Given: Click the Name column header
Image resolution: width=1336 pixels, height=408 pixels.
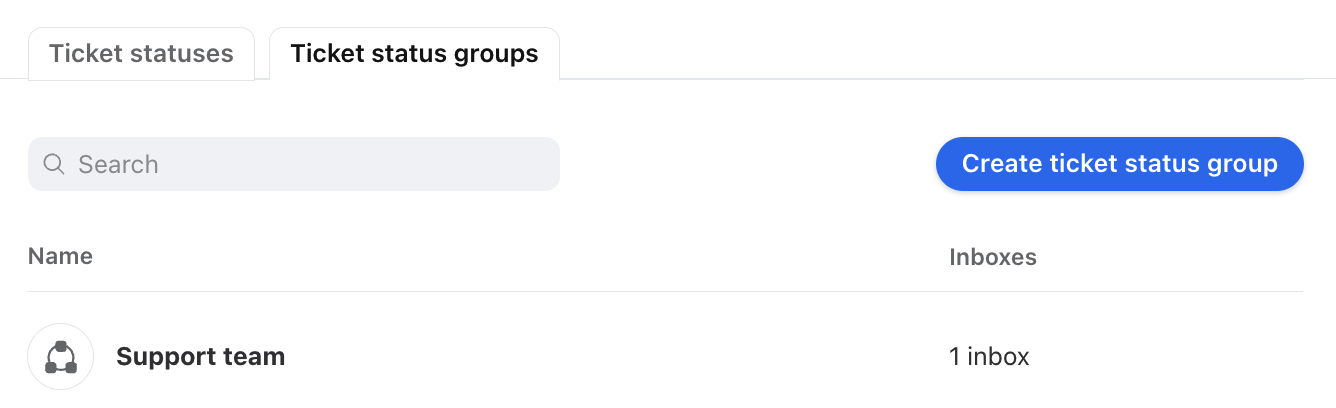Looking at the screenshot, I should (60, 256).
